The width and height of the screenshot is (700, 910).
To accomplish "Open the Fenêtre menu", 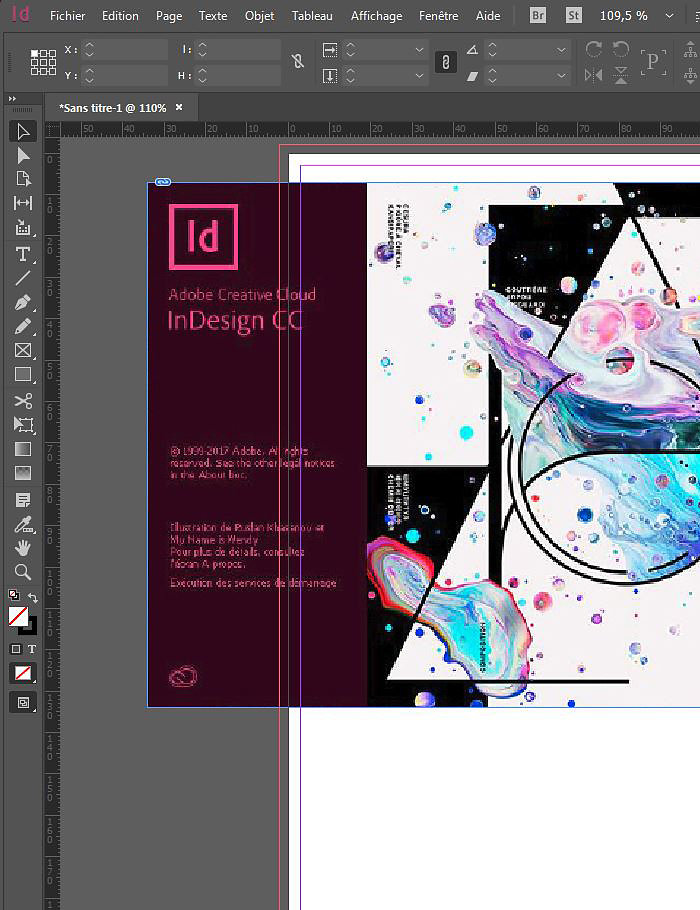I will 438,16.
